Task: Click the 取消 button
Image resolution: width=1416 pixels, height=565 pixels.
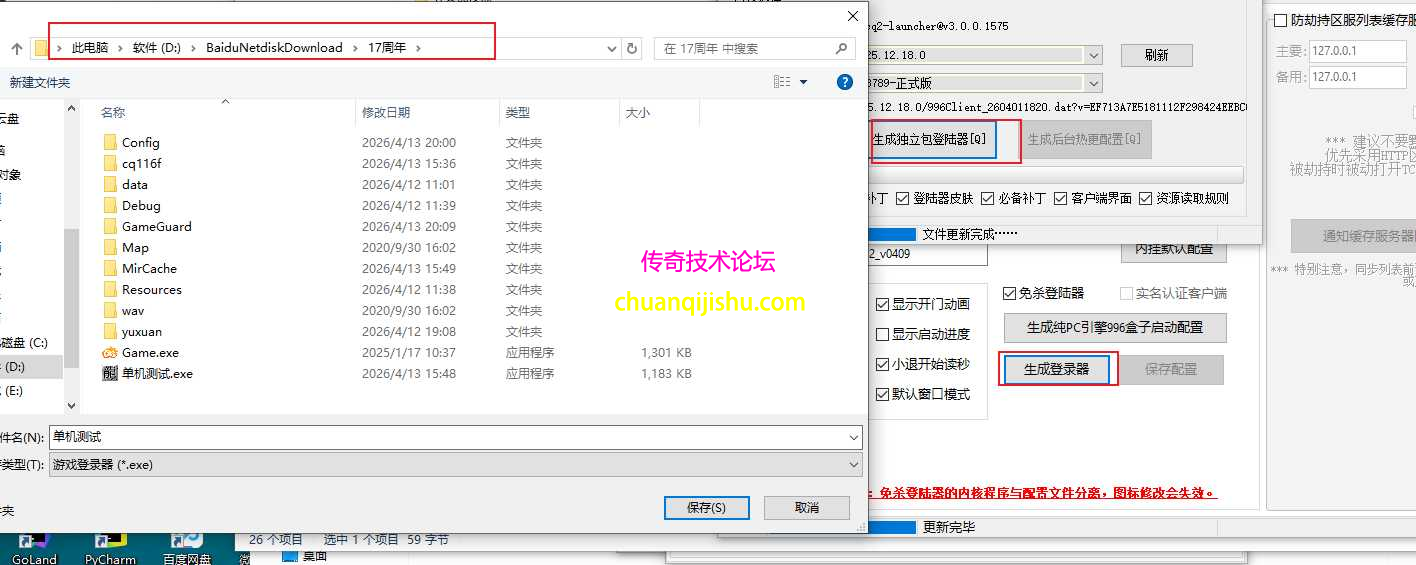Action: click(807, 507)
